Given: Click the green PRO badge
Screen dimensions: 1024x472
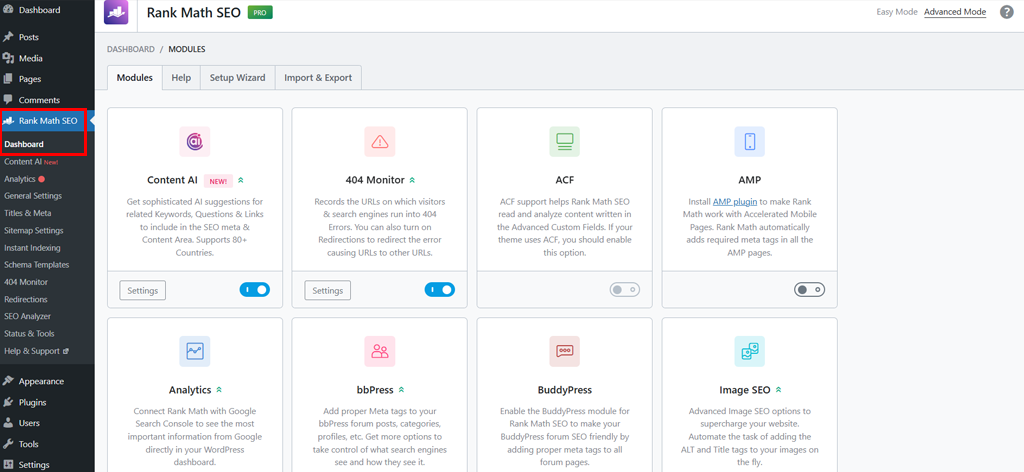Looking at the screenshot, I should [260, 12].
